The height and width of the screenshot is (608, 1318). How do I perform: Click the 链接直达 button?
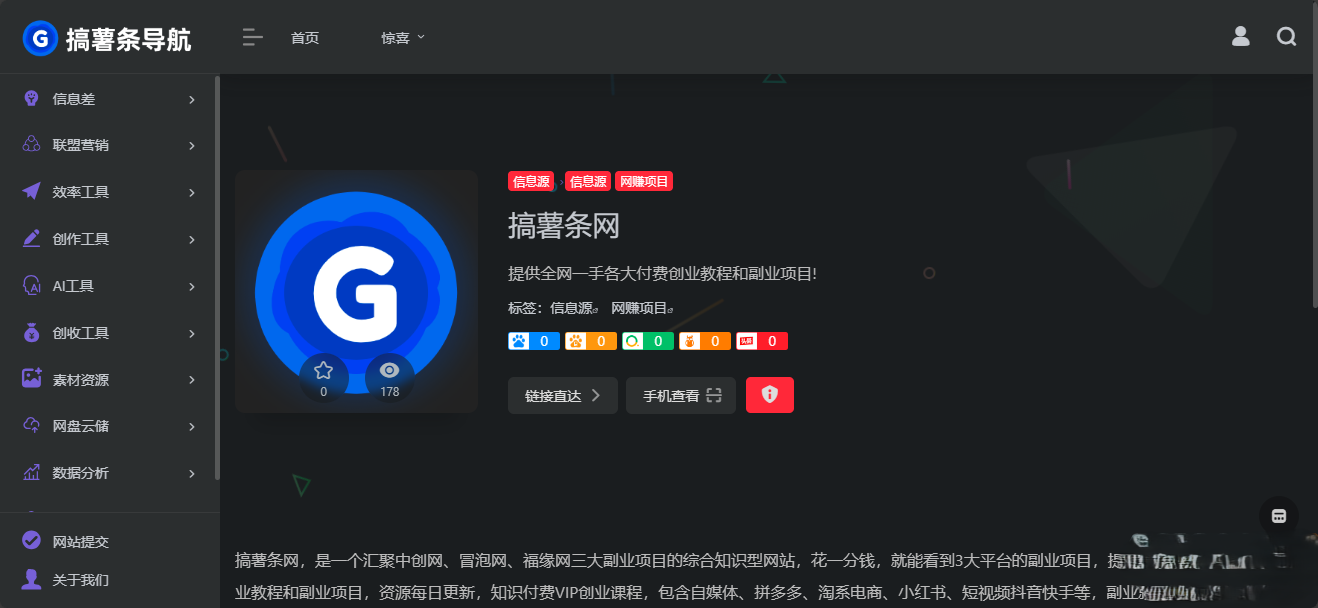click(x=563, y=395)
